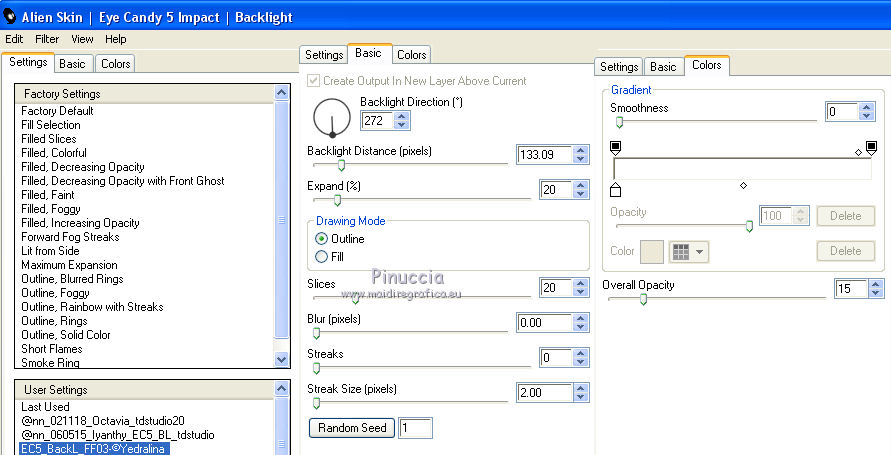Switch to left panel Colors tab
Viewport: 891px width, 455px height.
pyautogui.click(x=115, y=64)
